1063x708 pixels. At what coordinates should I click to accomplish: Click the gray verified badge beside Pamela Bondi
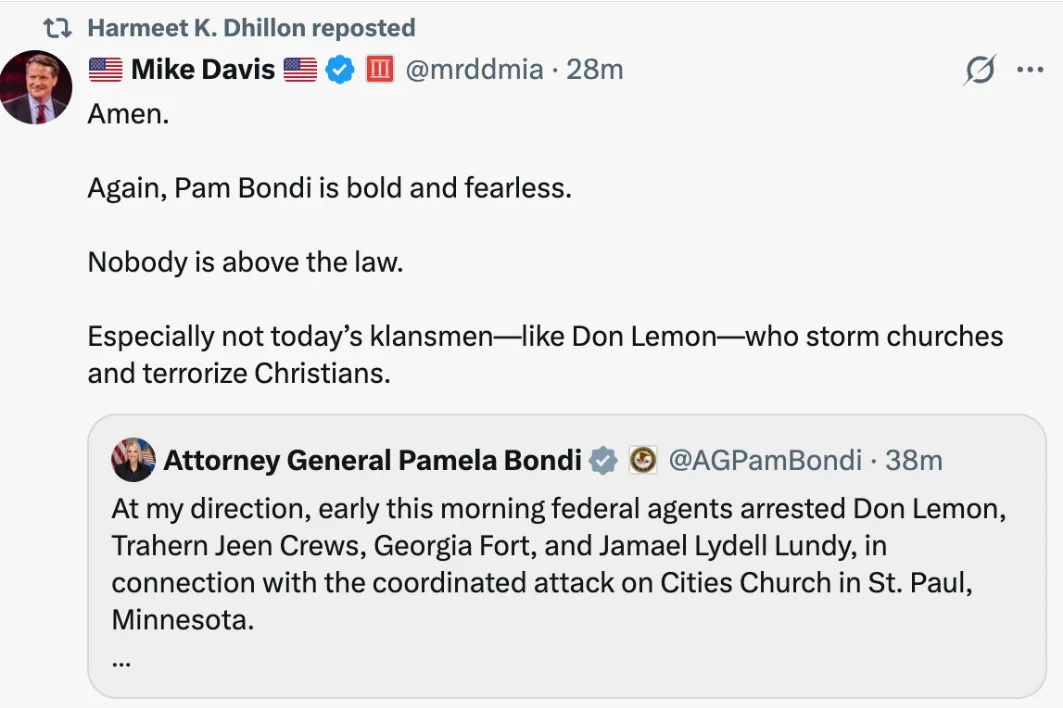pos(603,460)
